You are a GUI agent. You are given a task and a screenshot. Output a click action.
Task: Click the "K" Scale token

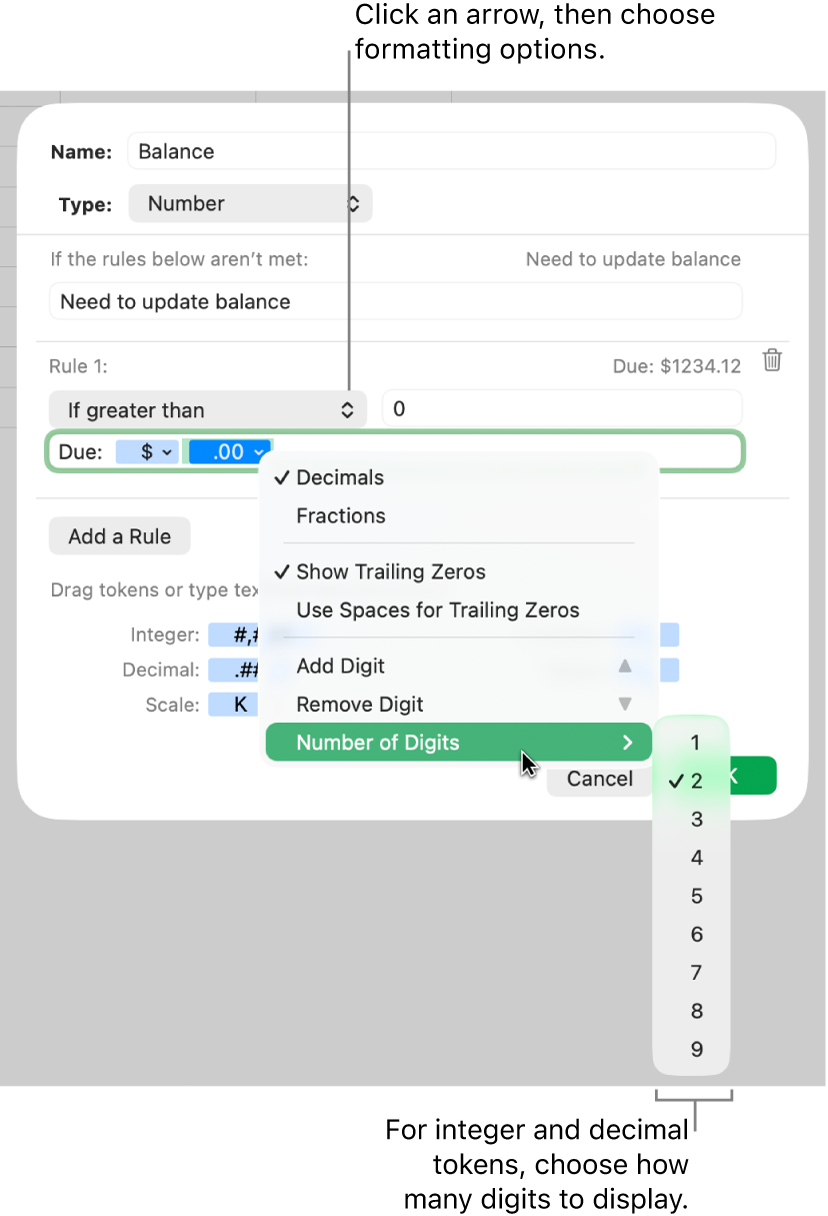click(x=233, y=704)
